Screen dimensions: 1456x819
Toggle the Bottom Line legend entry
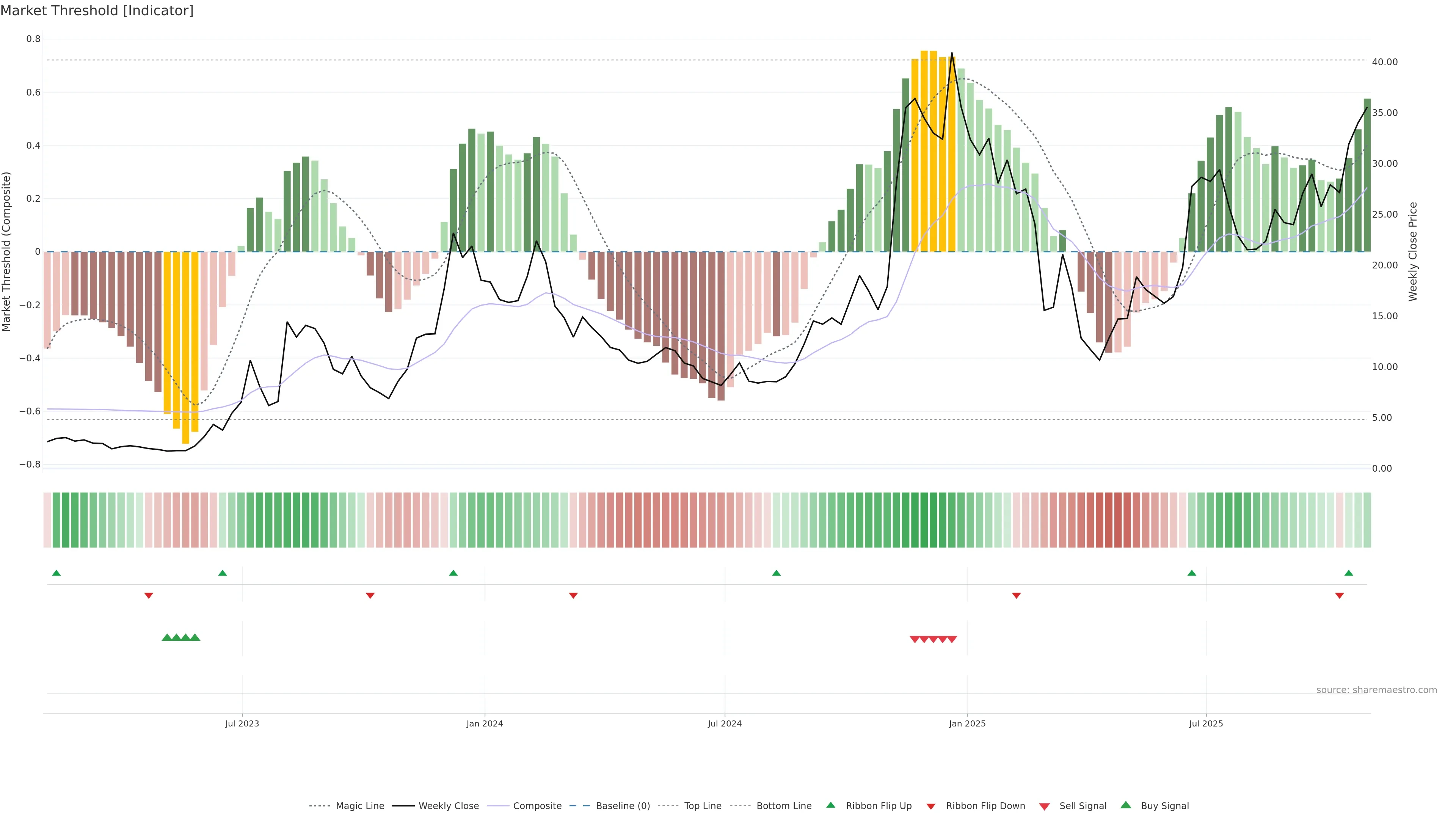783,806
